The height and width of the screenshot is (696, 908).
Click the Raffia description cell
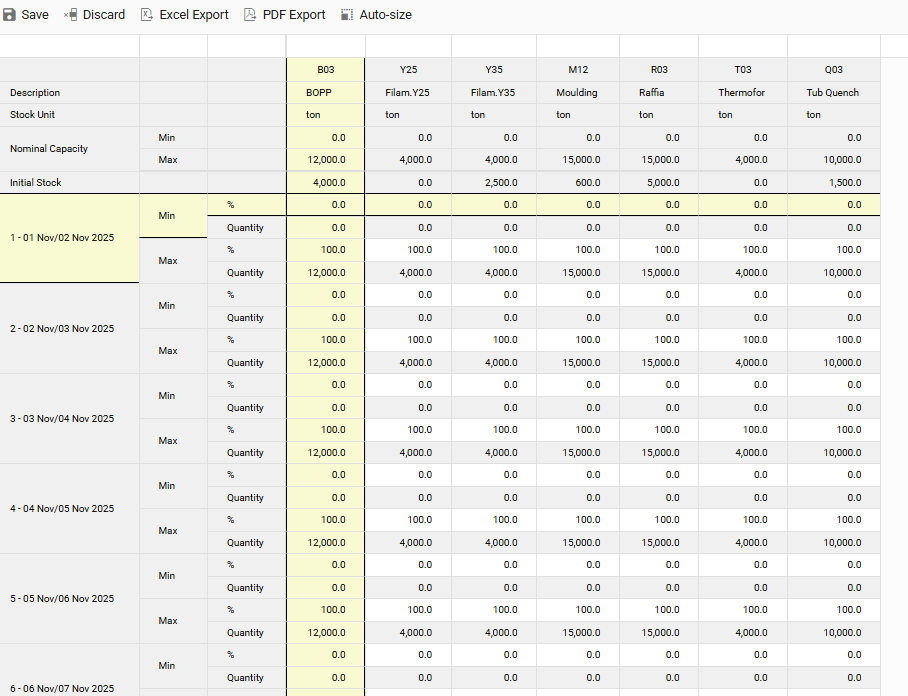pos(659,93)
